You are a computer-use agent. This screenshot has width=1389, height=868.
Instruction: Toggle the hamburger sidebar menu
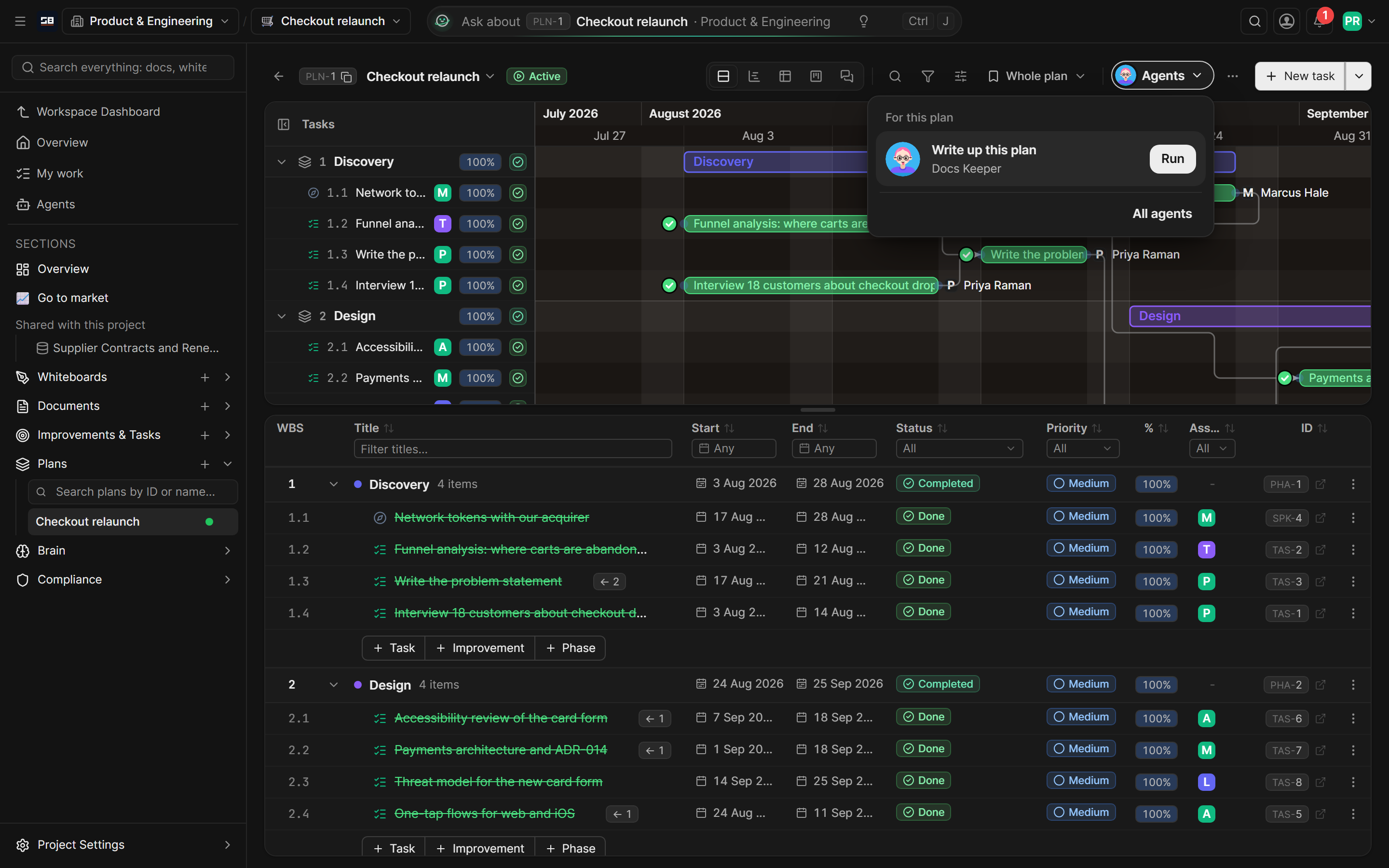coord(20,21)
